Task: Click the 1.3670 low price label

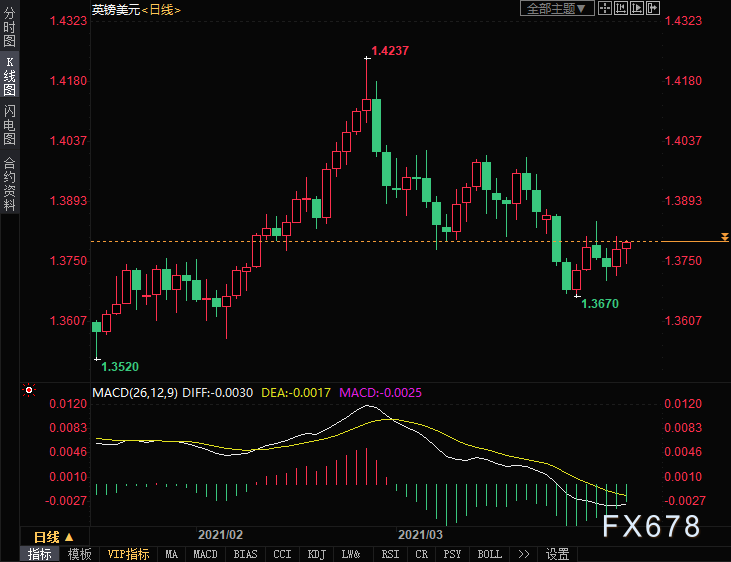Action: click(600, 304)
